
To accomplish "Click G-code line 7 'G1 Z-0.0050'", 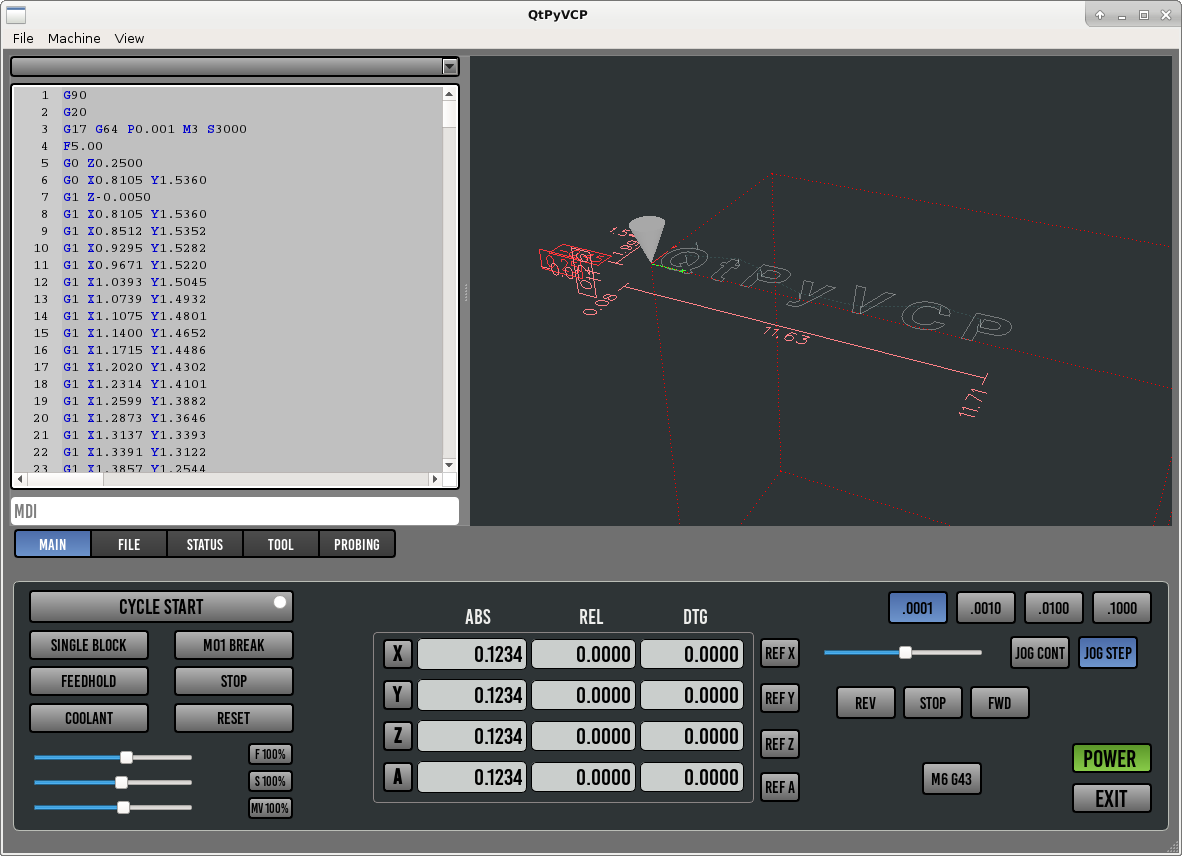I will (107, 197).
